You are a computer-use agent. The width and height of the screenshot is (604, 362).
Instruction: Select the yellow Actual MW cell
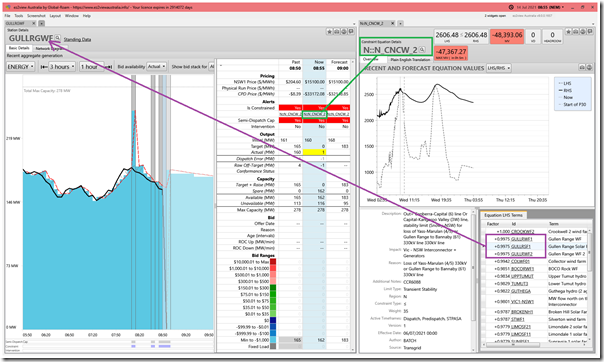point(314,152)
